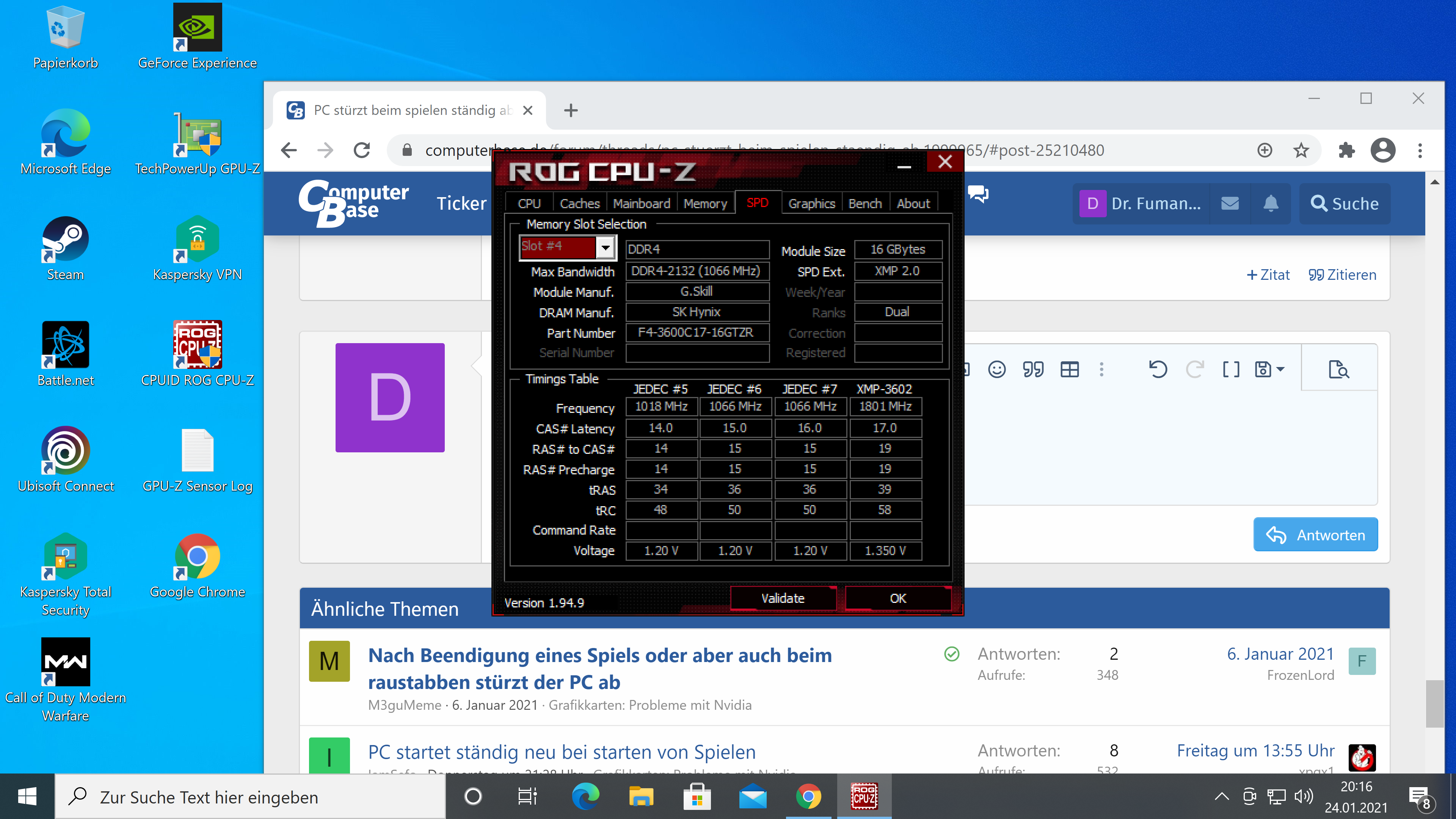
Task: Switch to the Memory tab in CPU-Z
Action: click(705, 204)
